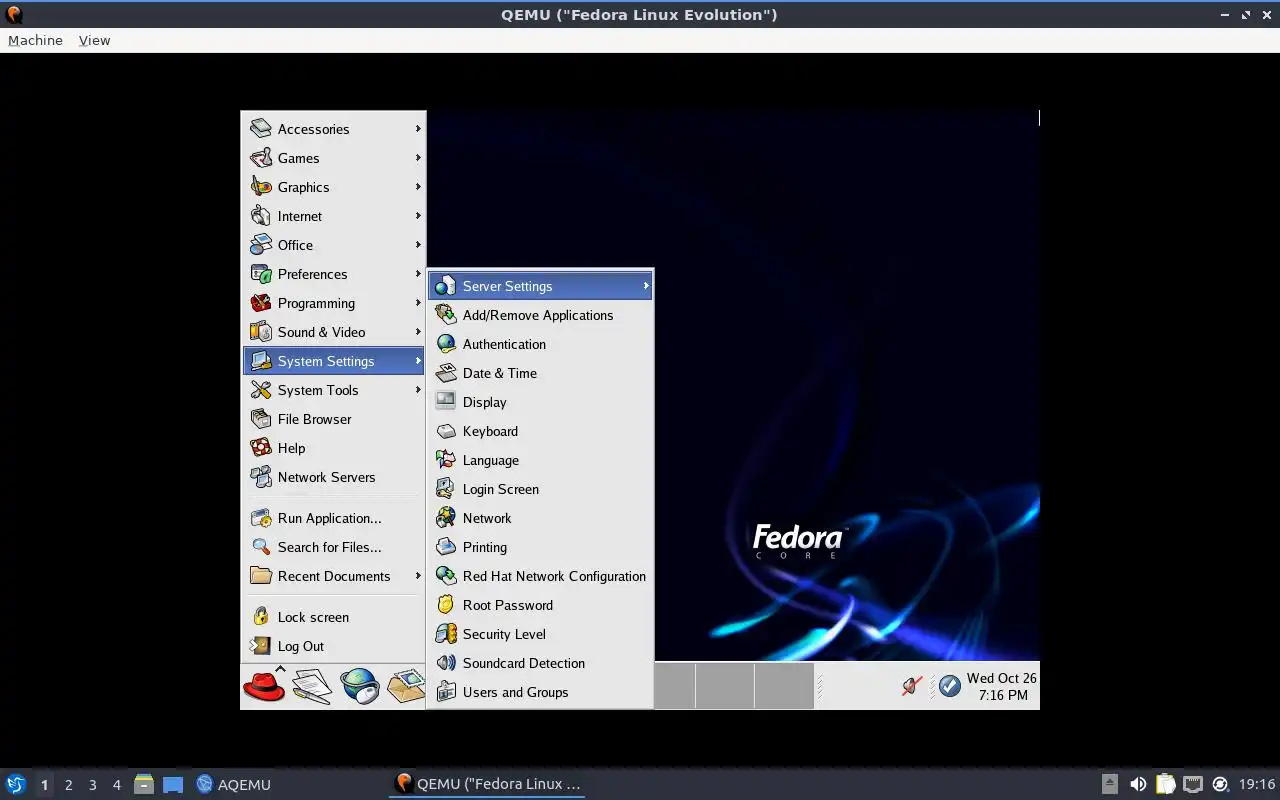Click the Security Level firewall icon
Viewport: 1280px width, 800px height.
(x=446, y=634)
